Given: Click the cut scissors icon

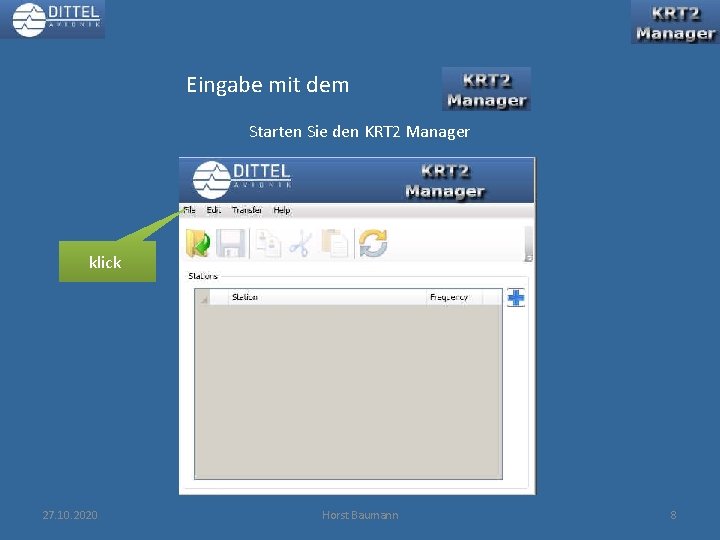Looking at the screenshot, I should [x=301, y=243].
